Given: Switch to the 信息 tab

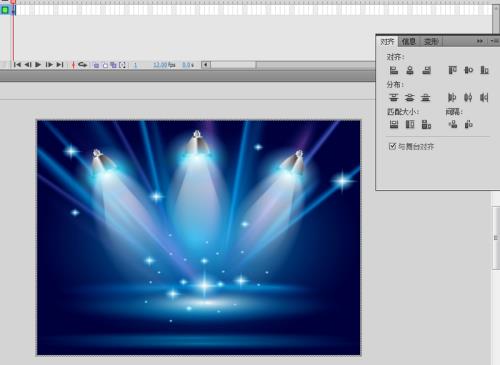Looking at the screenshot, I should tap(409, 41).
